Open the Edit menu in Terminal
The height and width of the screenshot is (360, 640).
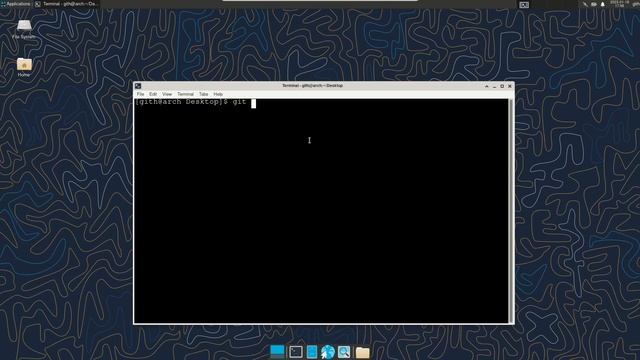click(x=153, y=94)
